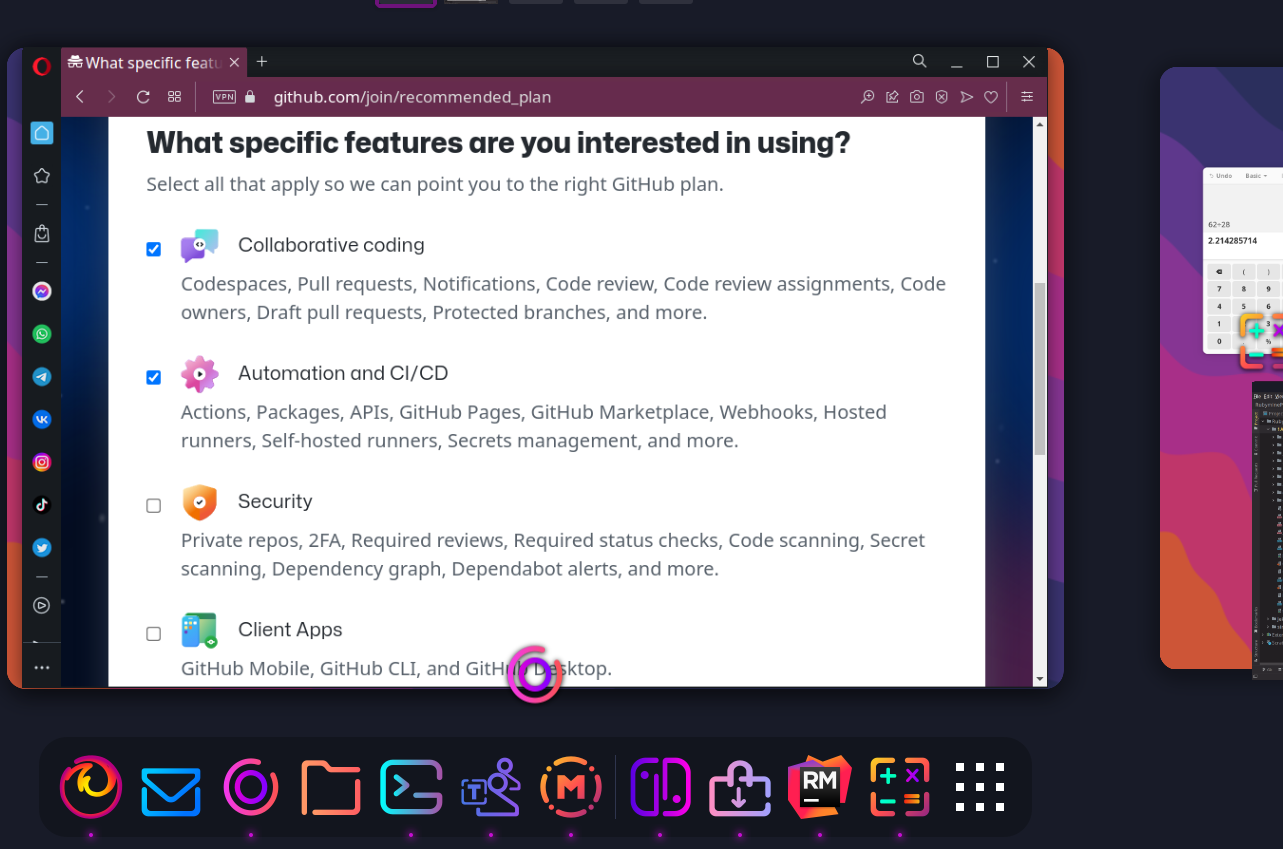1283x849 pixels.
Task: Open tab search magnifier in title bar
Action: (919, 61)
